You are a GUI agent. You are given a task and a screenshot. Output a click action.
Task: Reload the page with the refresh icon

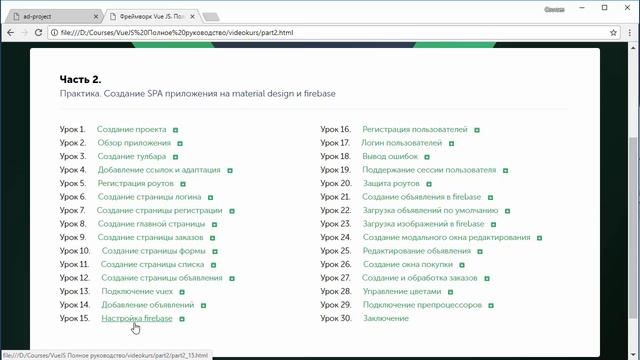coord(38,33)
